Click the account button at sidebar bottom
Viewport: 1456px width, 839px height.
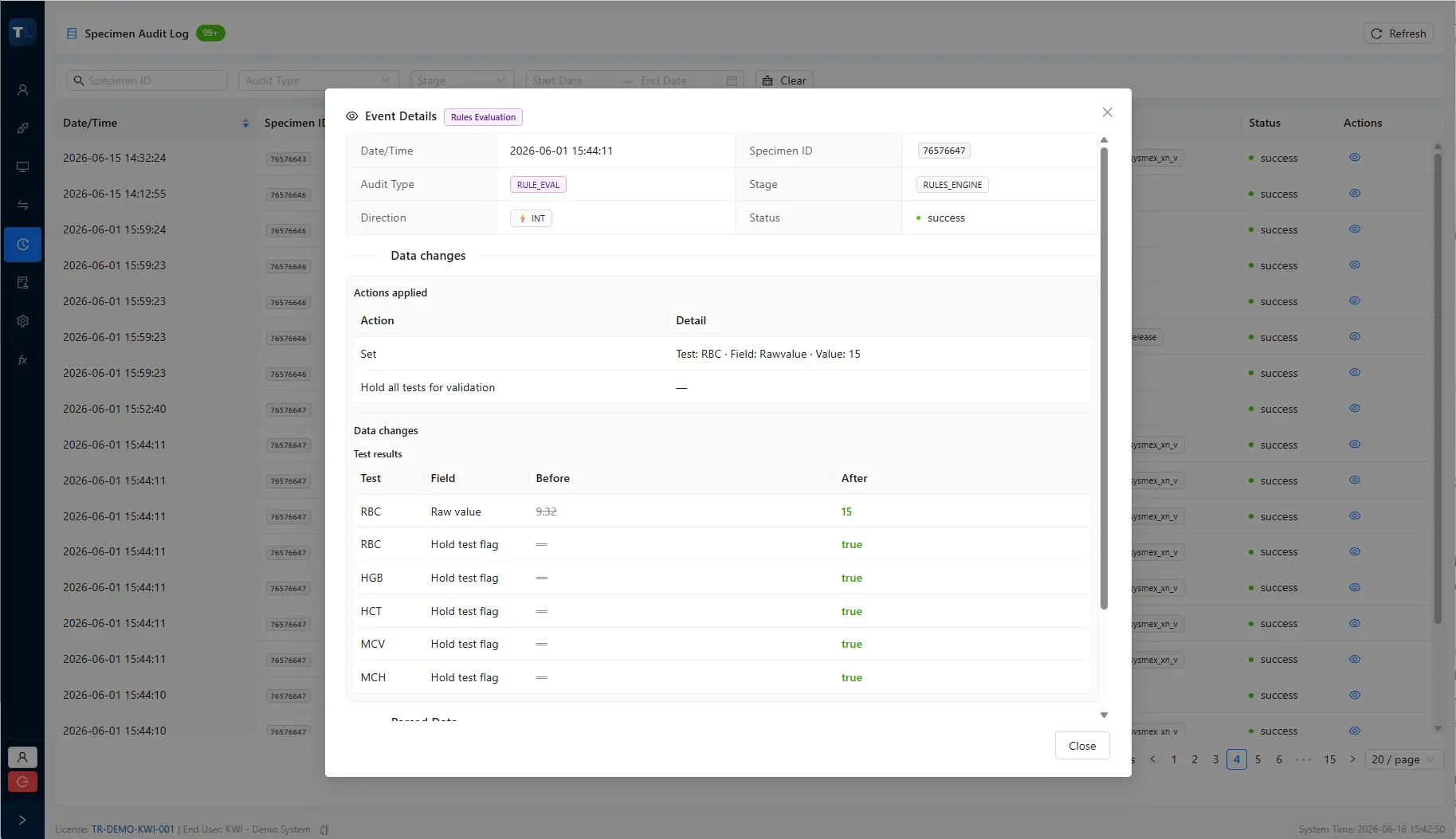22,757
